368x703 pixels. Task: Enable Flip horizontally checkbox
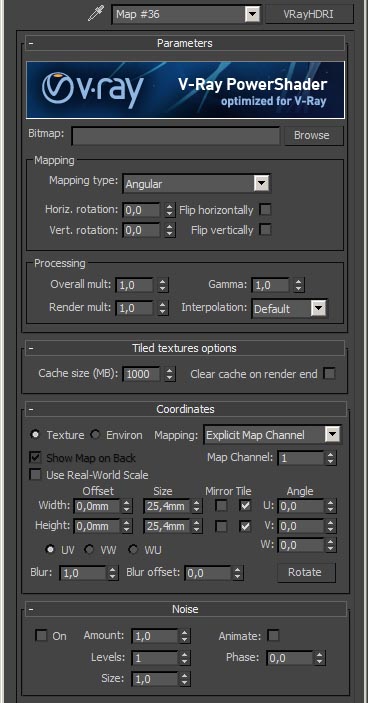click(x=266, y=209)
